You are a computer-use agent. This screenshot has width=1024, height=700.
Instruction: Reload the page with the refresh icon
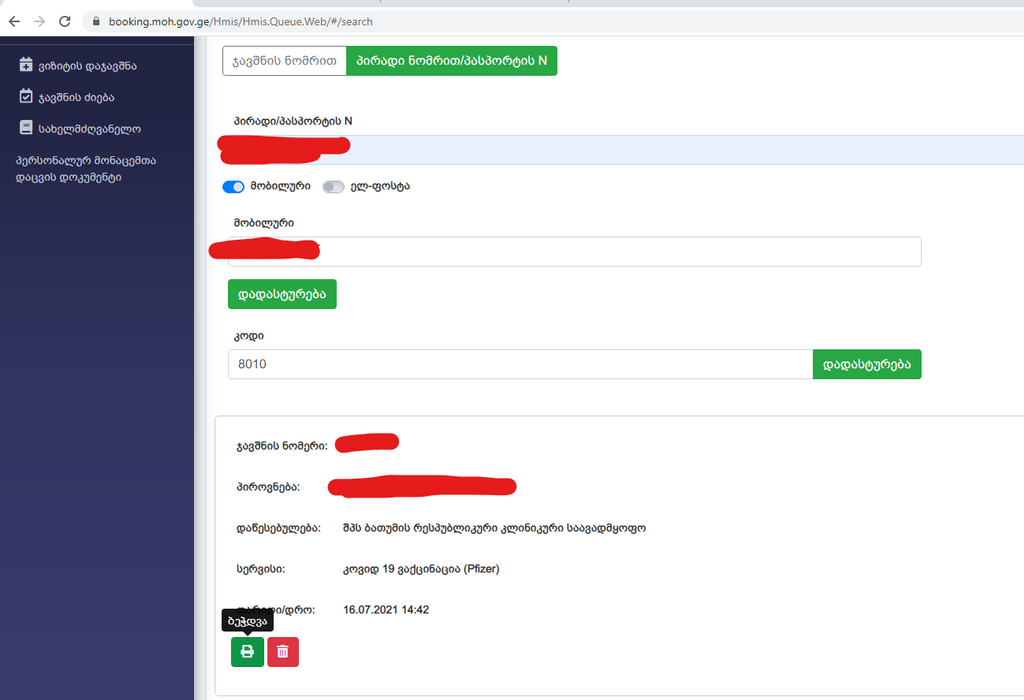point(65,22)
